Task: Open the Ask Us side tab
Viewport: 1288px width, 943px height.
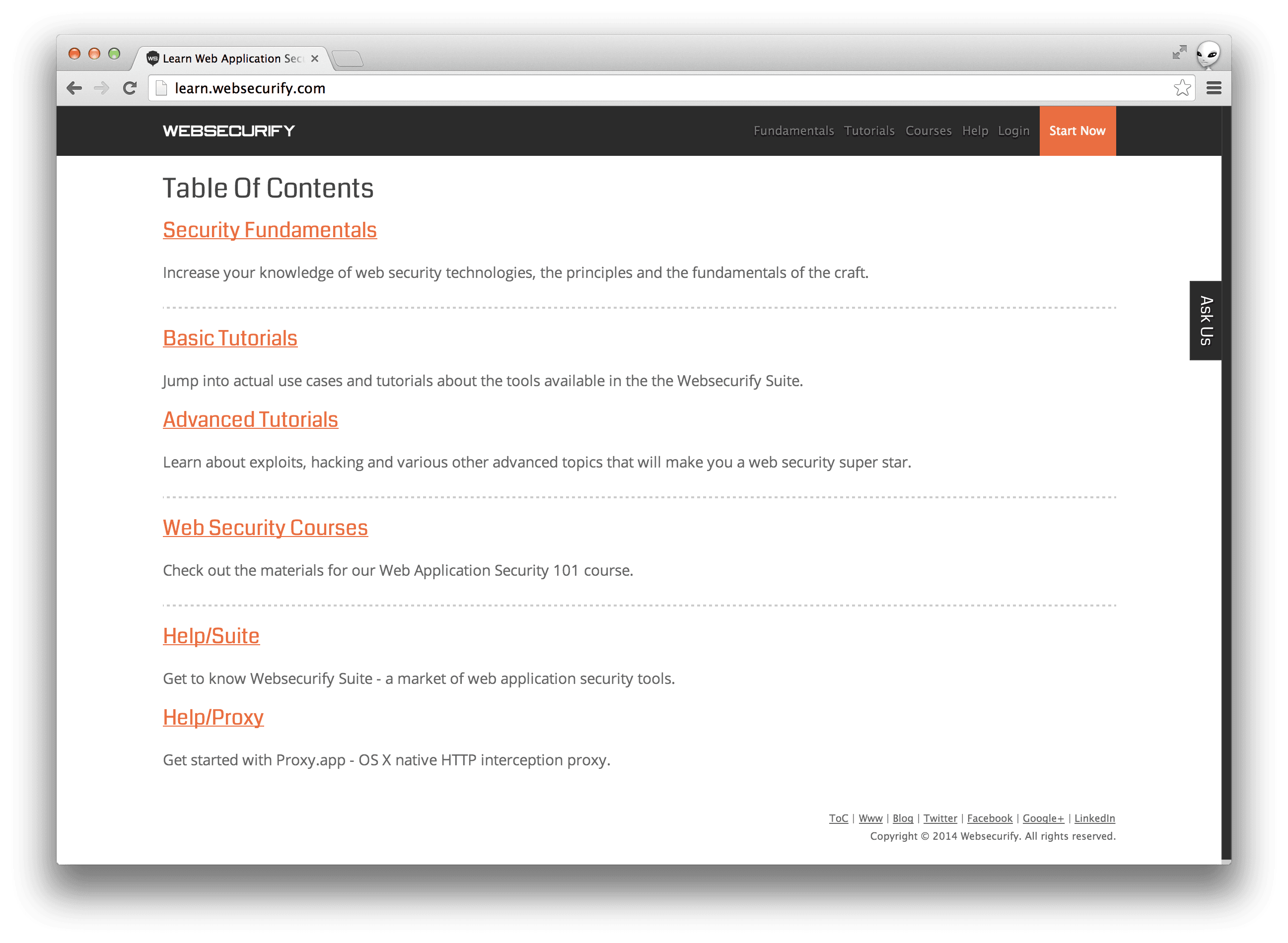Action: 1205,321
